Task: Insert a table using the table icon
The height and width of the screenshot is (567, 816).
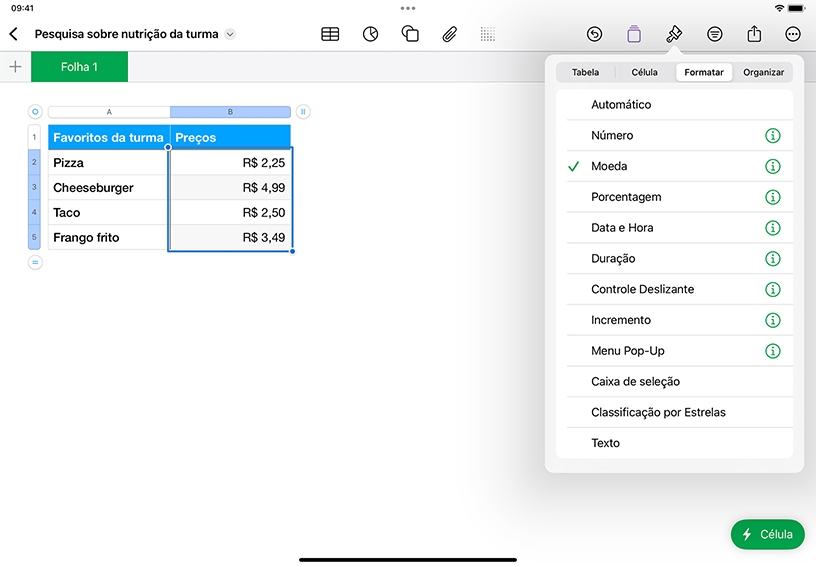Action: click(x=330, y=34)
